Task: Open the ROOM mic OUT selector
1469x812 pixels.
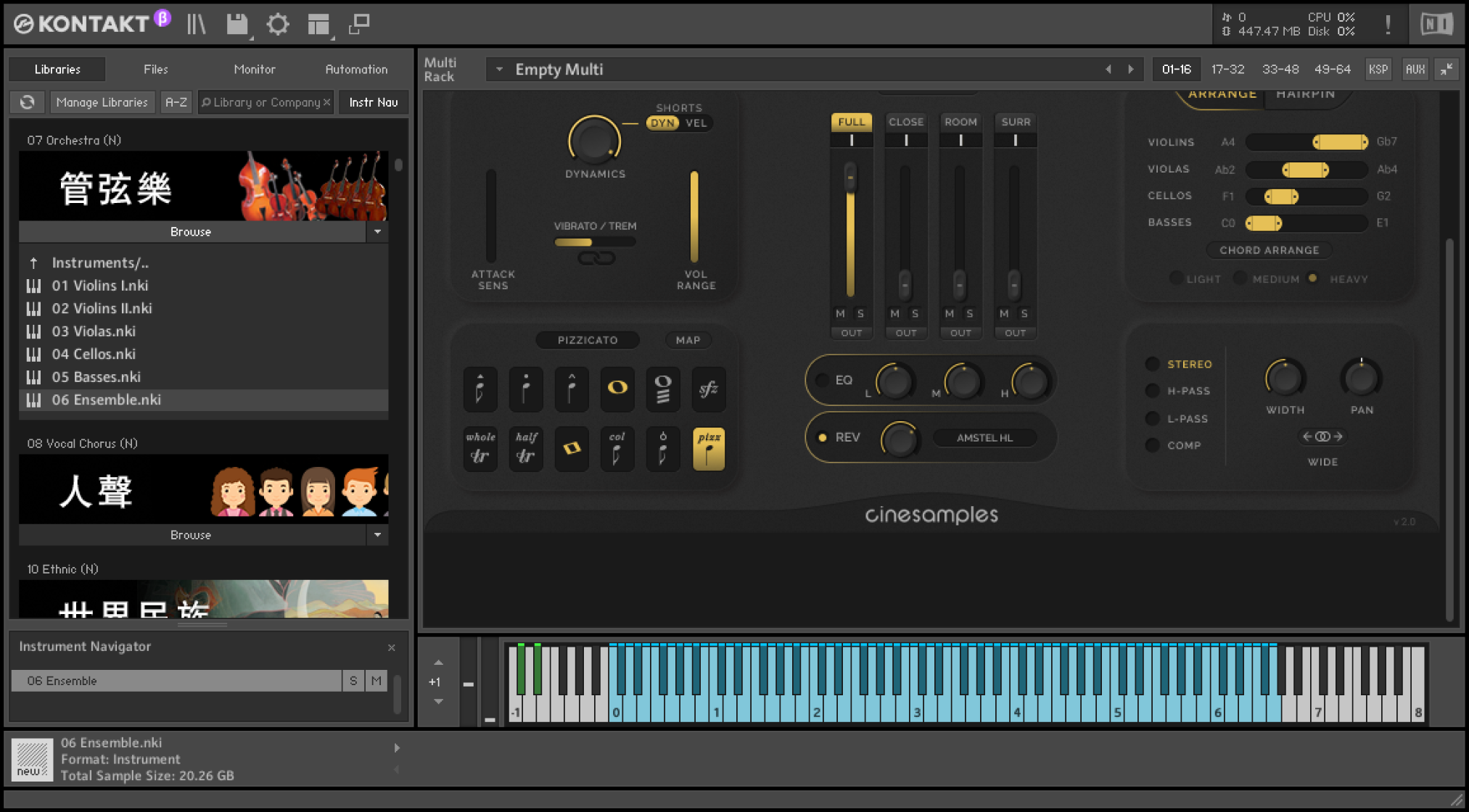Action: (x=960, y=333)
